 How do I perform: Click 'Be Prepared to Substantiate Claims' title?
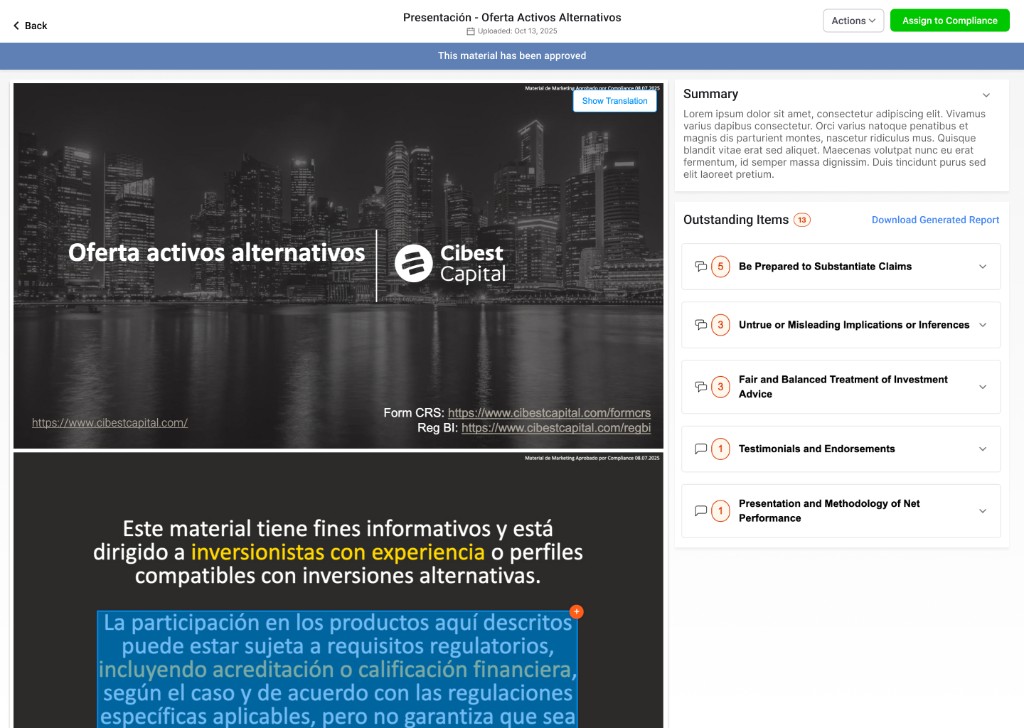(x=825, y=266)
